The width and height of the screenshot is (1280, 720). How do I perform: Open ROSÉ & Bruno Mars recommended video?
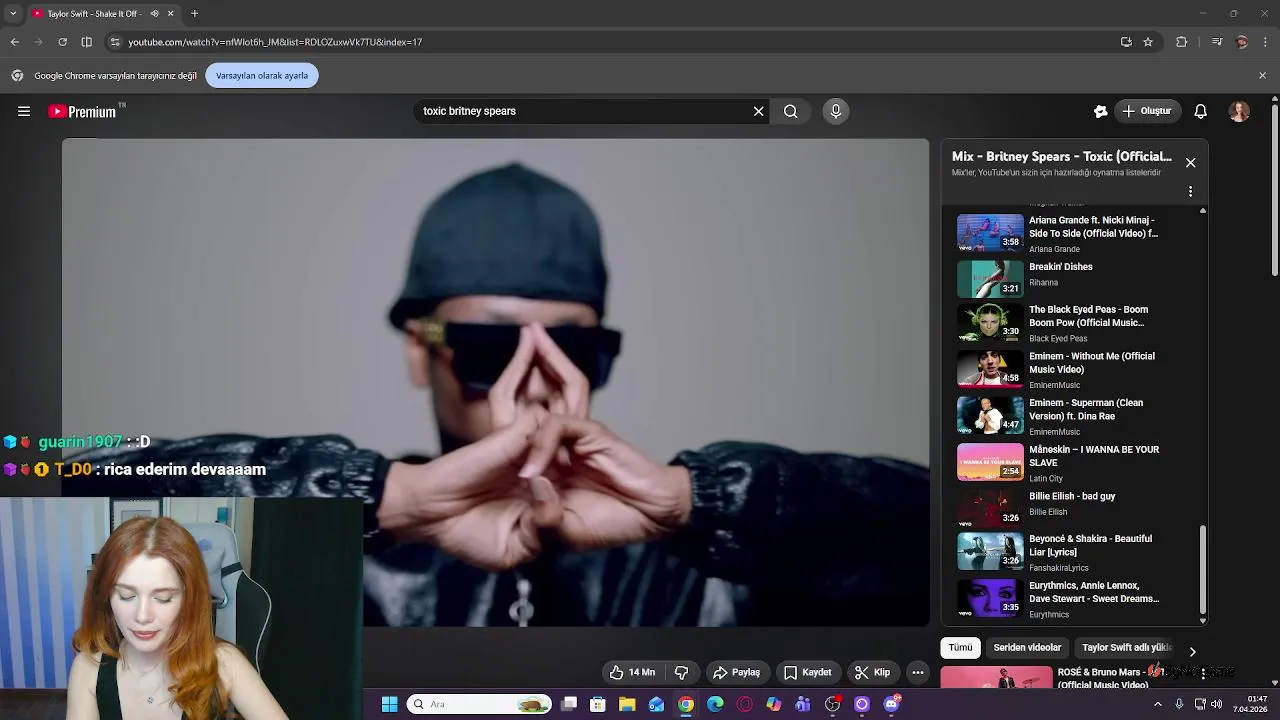[x=1090, y=678]
